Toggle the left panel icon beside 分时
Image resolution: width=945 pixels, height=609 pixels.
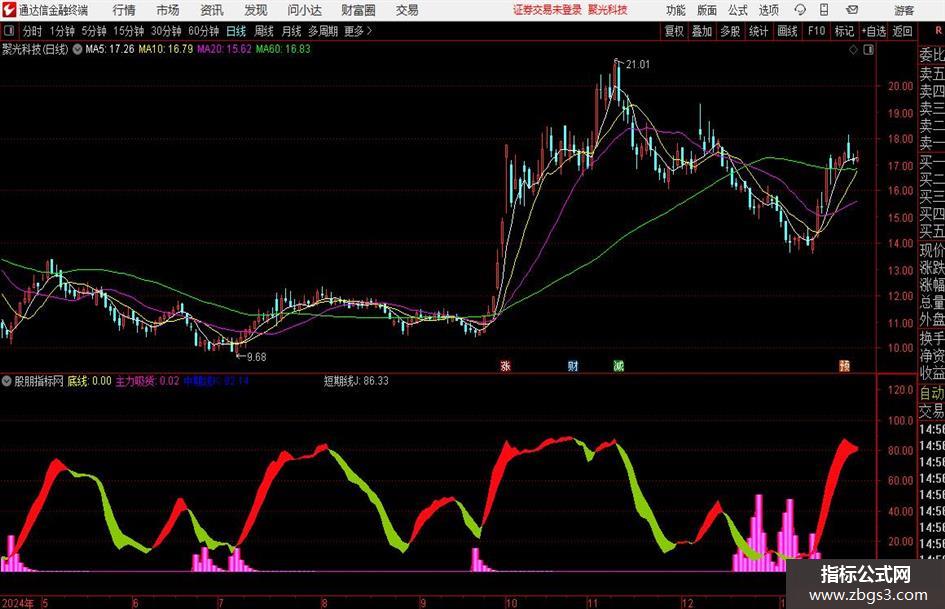click(8, 31)
